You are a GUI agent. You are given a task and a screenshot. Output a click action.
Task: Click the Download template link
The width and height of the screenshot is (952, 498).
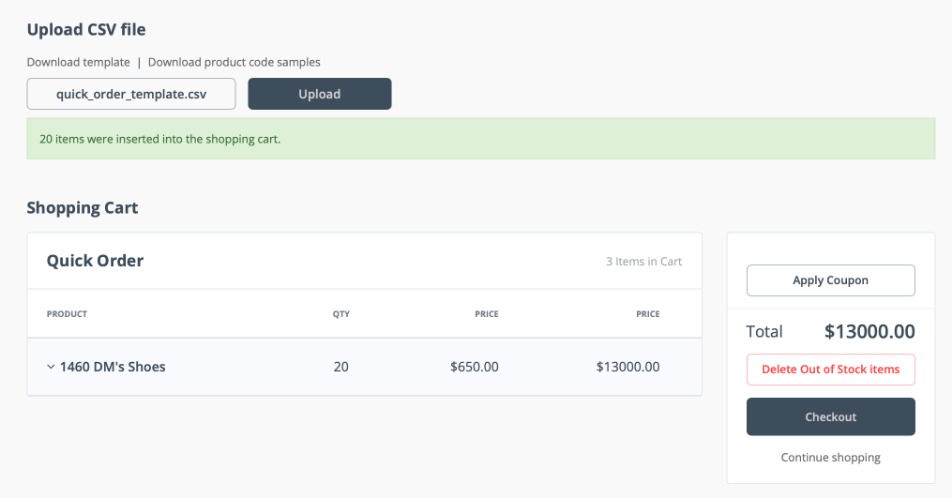coord(78,62)
